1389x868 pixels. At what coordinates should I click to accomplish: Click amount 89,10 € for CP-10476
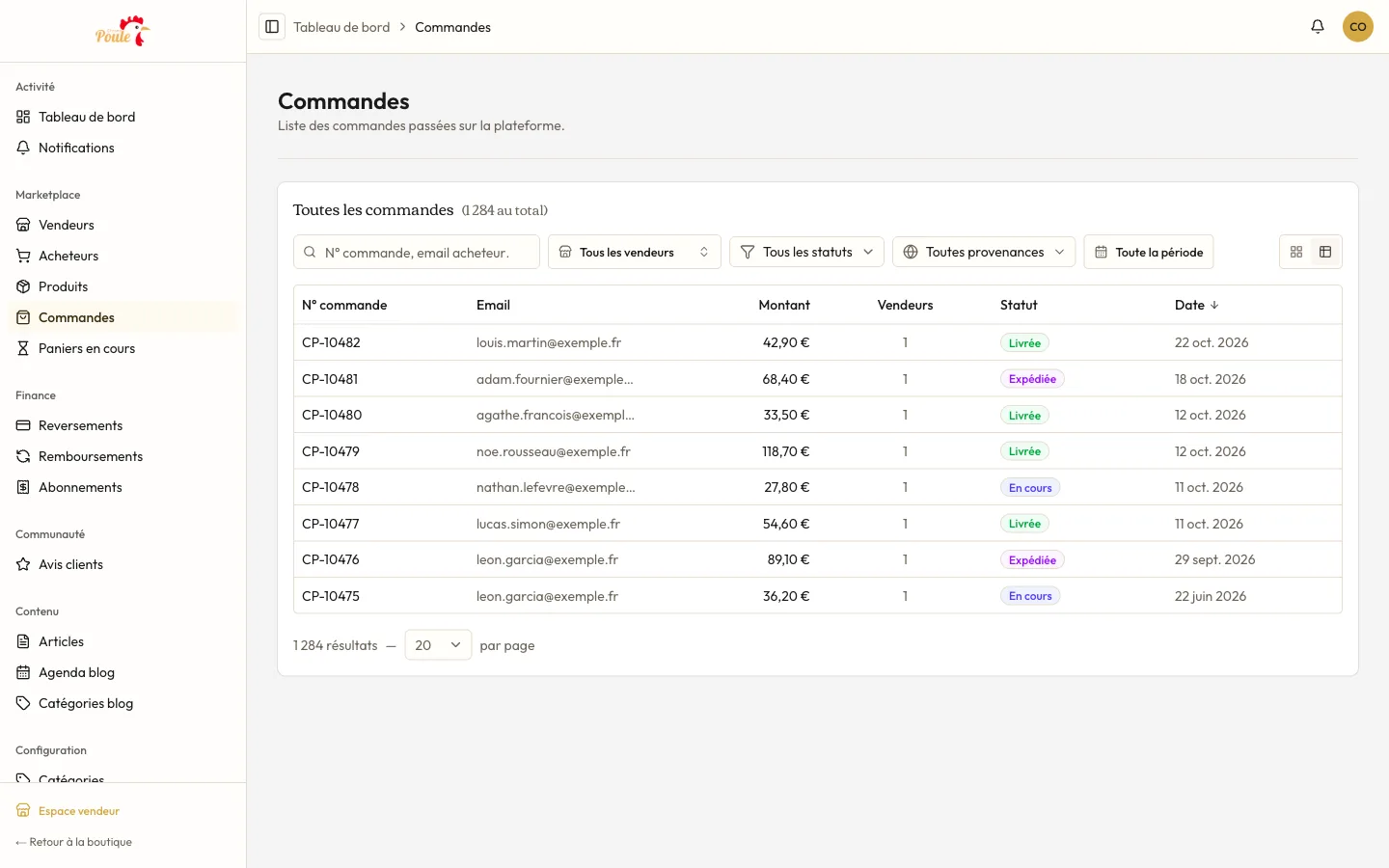point(788,559)
